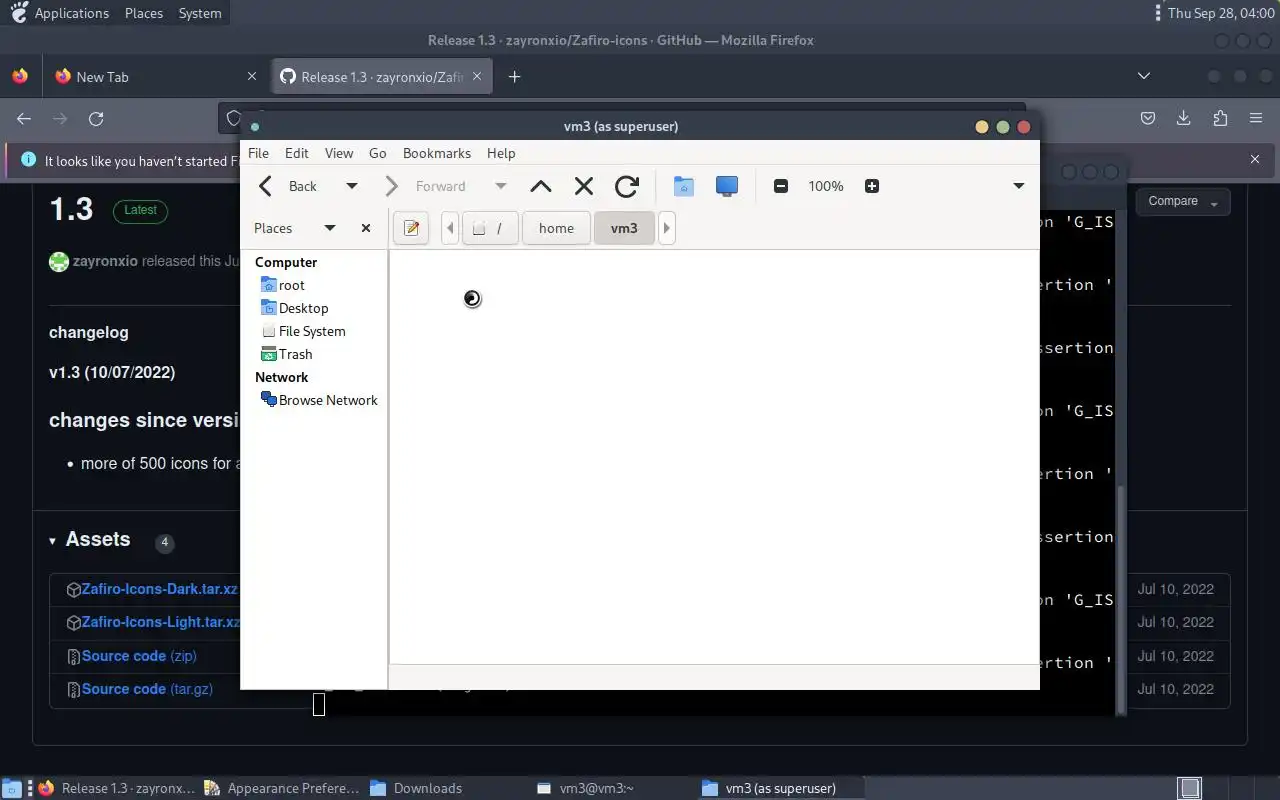
Task: Close the New Tab Firefox tab
Action: pos(252,77)
